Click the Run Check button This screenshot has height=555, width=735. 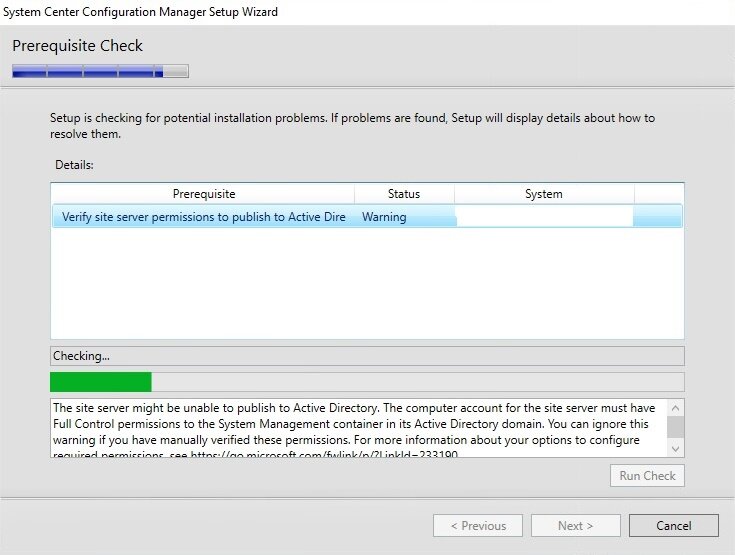pyautogui.click(x=647, y=475)
